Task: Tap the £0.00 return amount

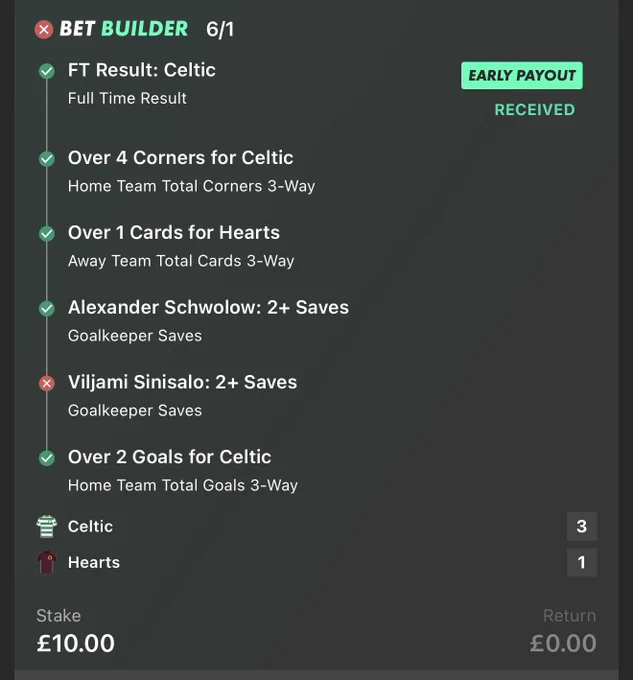Action: (563, 643)
